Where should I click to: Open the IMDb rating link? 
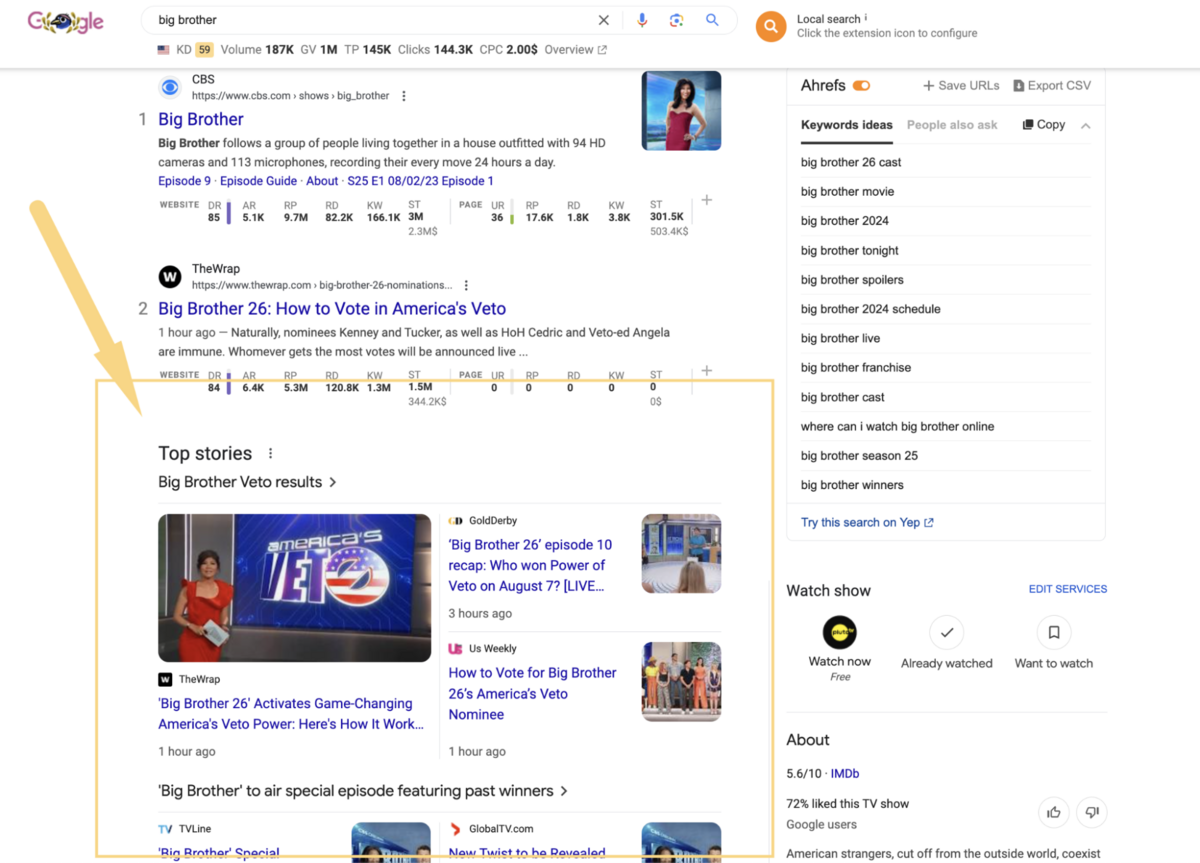pyautogui.click(x=845, y=774)
